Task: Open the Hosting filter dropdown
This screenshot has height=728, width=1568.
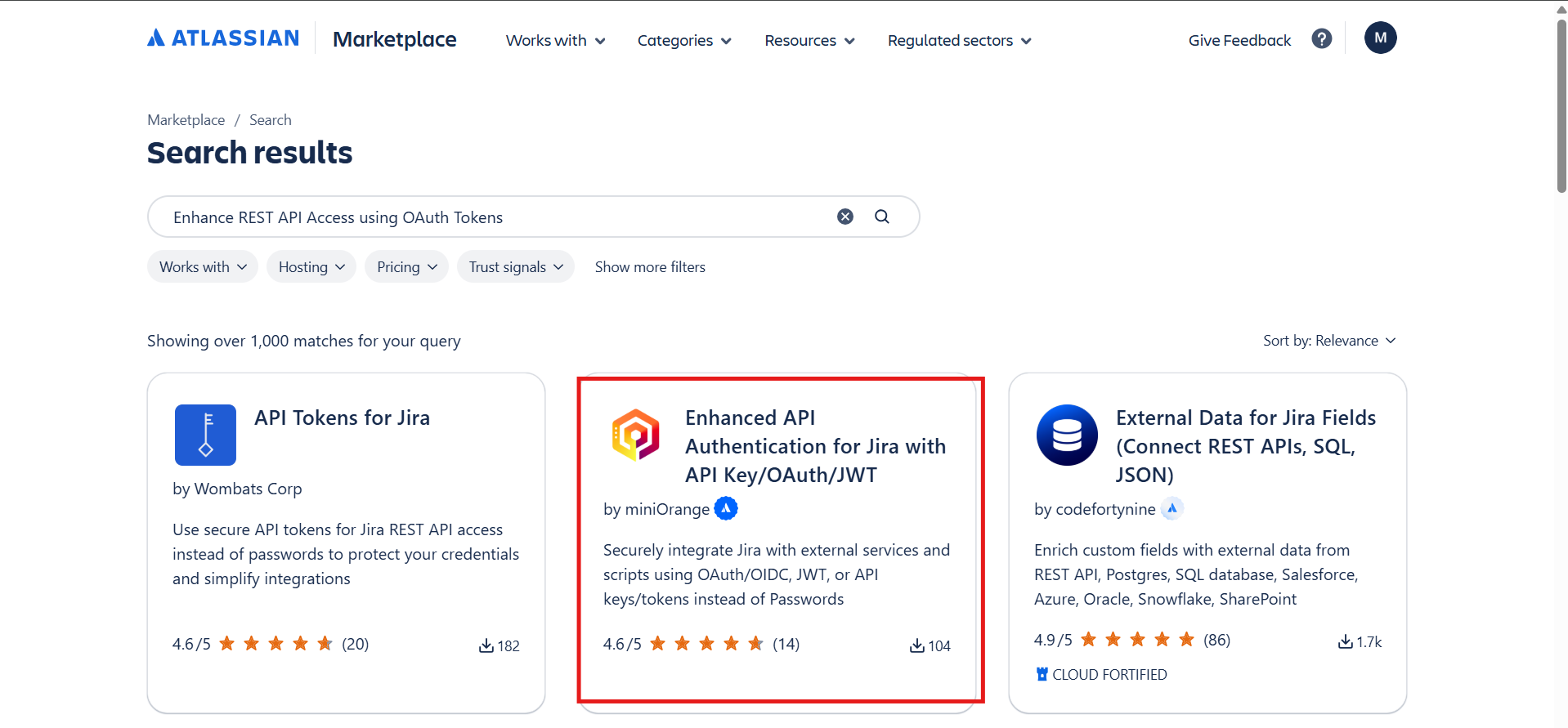Action: [311, 266]
